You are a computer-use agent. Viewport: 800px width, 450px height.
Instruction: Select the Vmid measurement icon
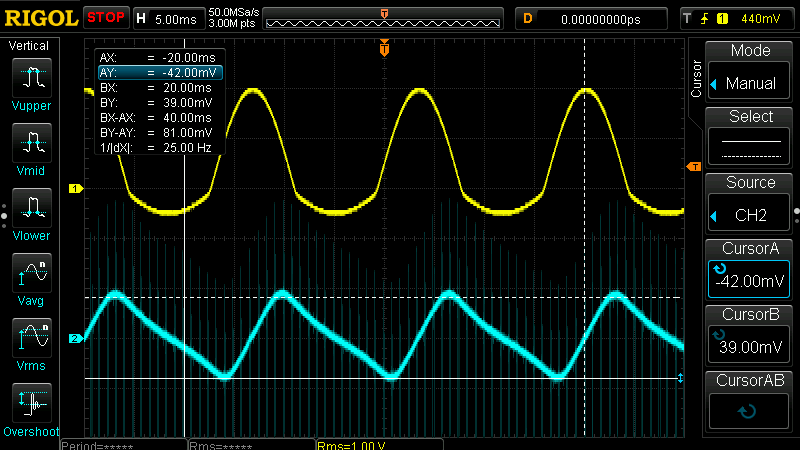[33, 143]
